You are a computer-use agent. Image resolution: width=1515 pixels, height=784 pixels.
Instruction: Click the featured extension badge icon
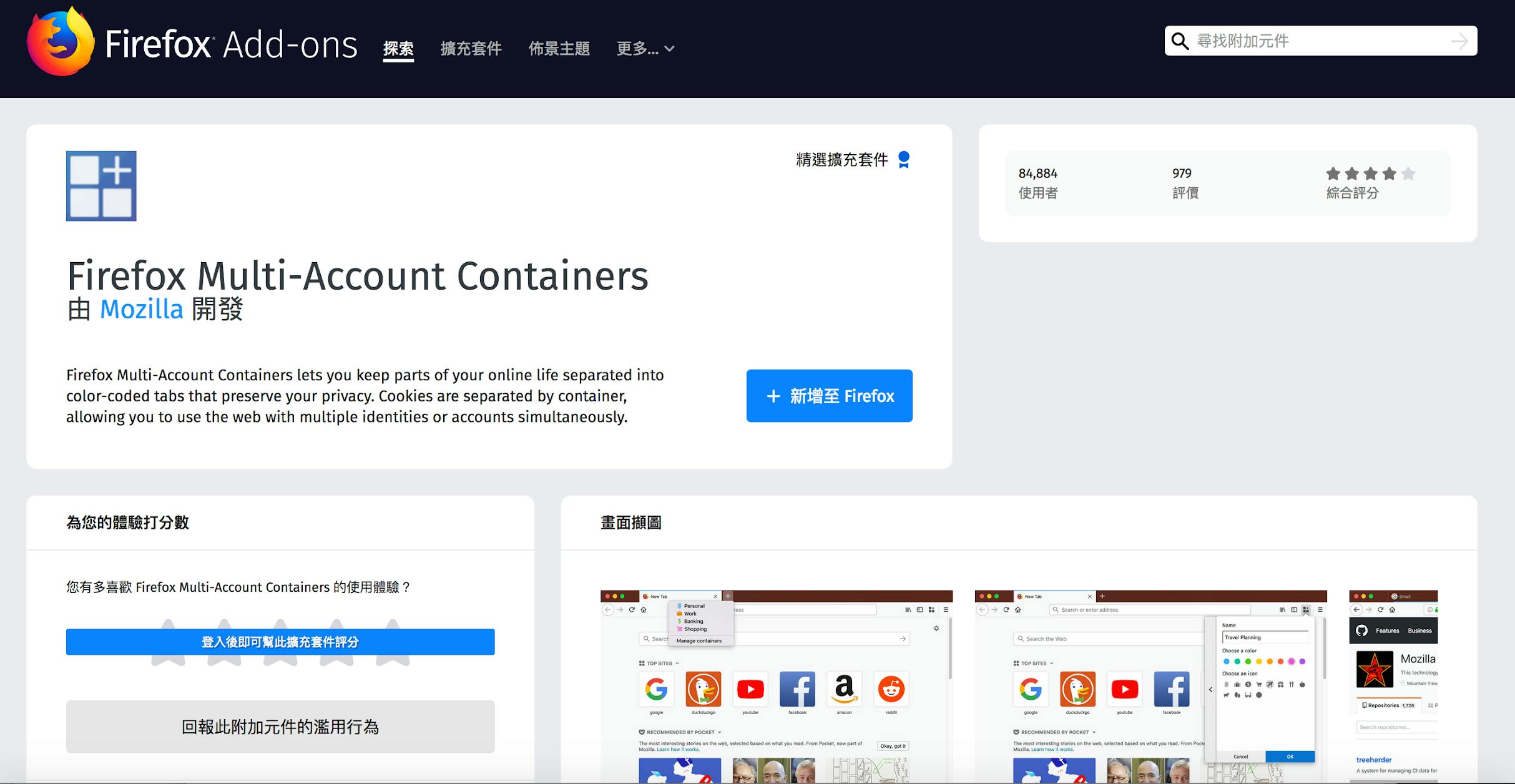[904, 160]
